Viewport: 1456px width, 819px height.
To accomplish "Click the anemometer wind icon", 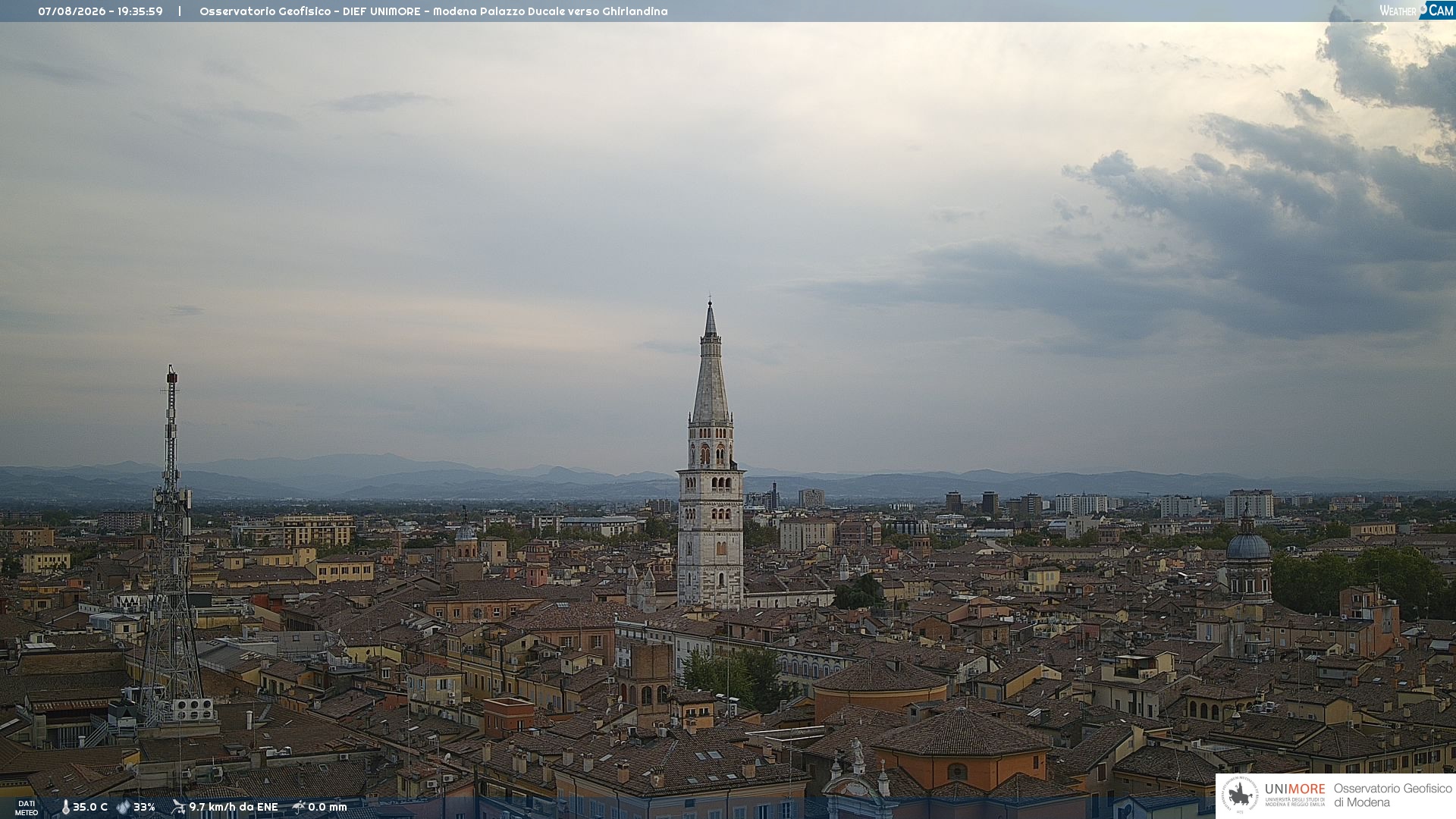I will click(x=179, y=807).
